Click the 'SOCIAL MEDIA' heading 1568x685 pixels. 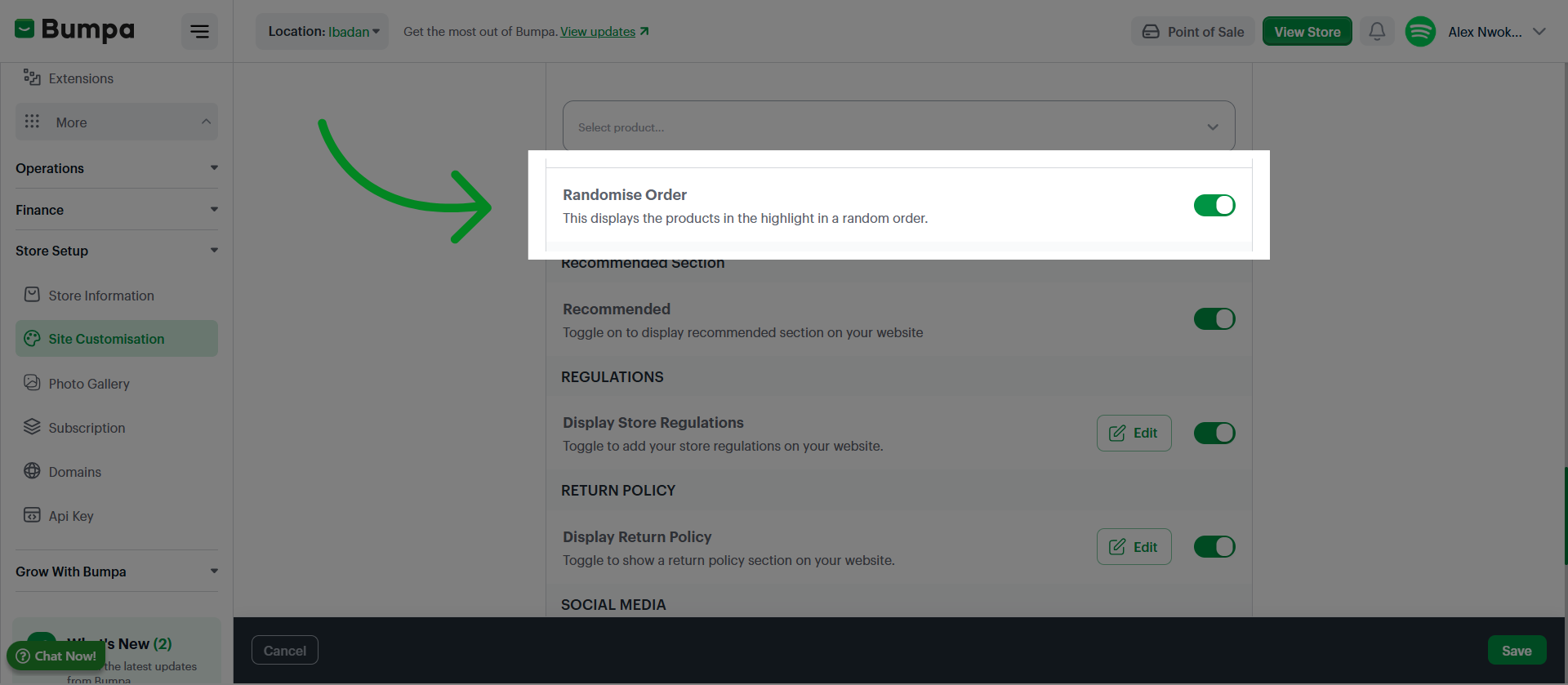click(613, 605)
